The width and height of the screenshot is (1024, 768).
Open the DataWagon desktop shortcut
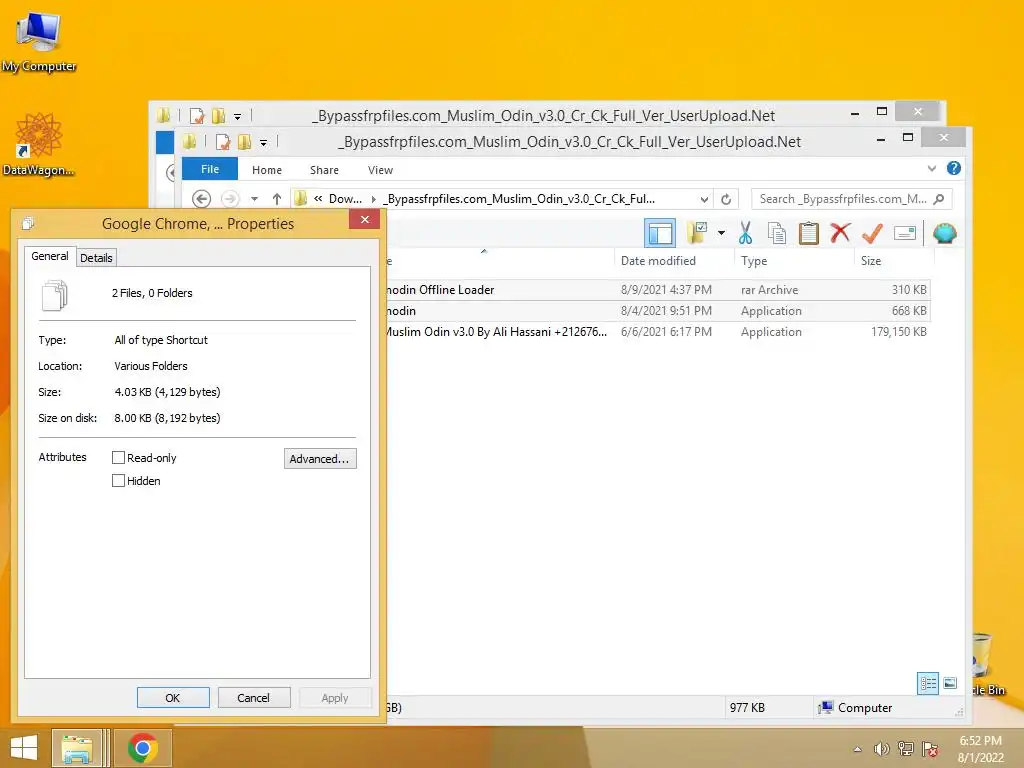[x=39, y=145]
